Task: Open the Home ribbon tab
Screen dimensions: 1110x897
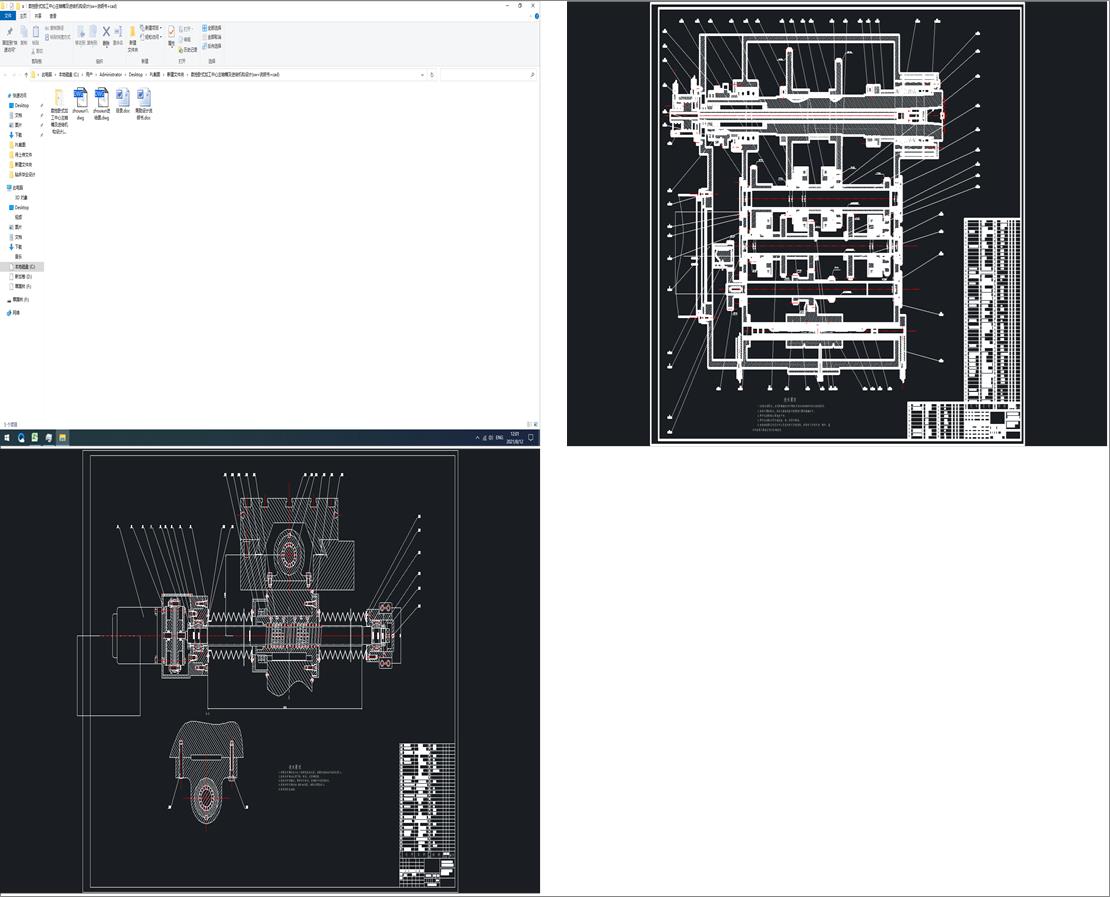Action: click(24, 16)
